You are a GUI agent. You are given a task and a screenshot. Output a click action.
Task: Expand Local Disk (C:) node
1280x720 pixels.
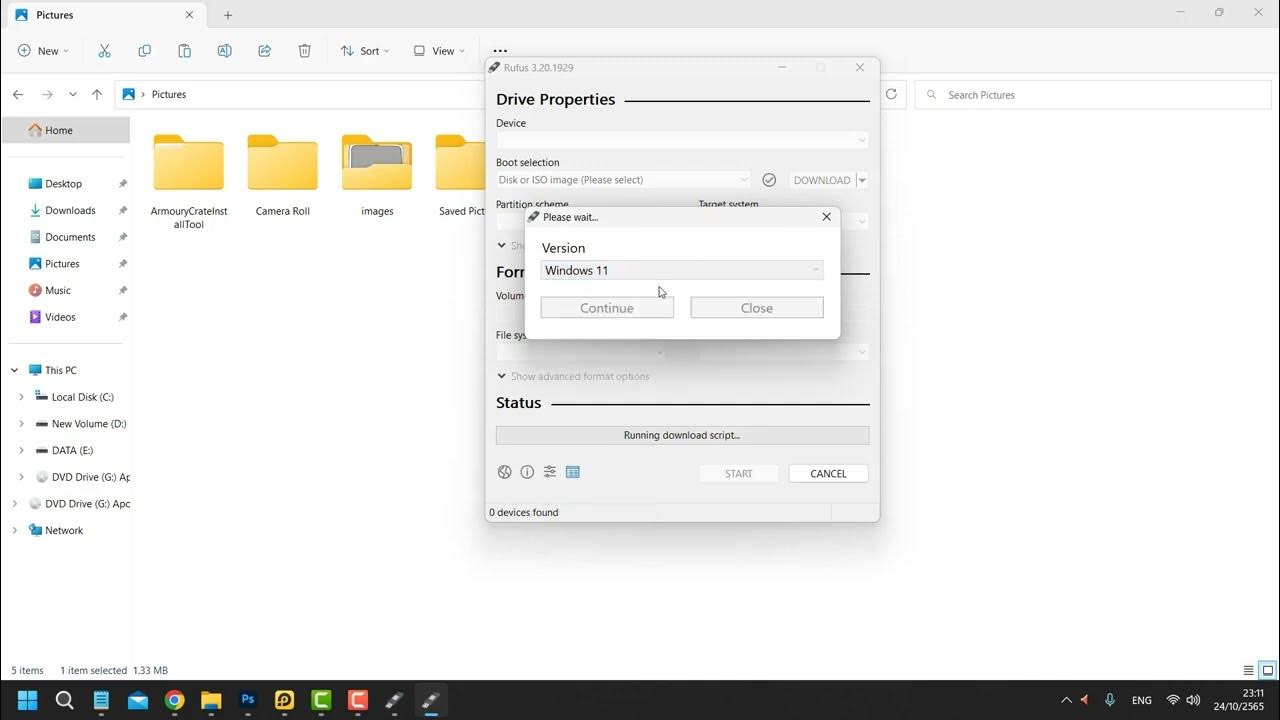[x=21, y=397]
